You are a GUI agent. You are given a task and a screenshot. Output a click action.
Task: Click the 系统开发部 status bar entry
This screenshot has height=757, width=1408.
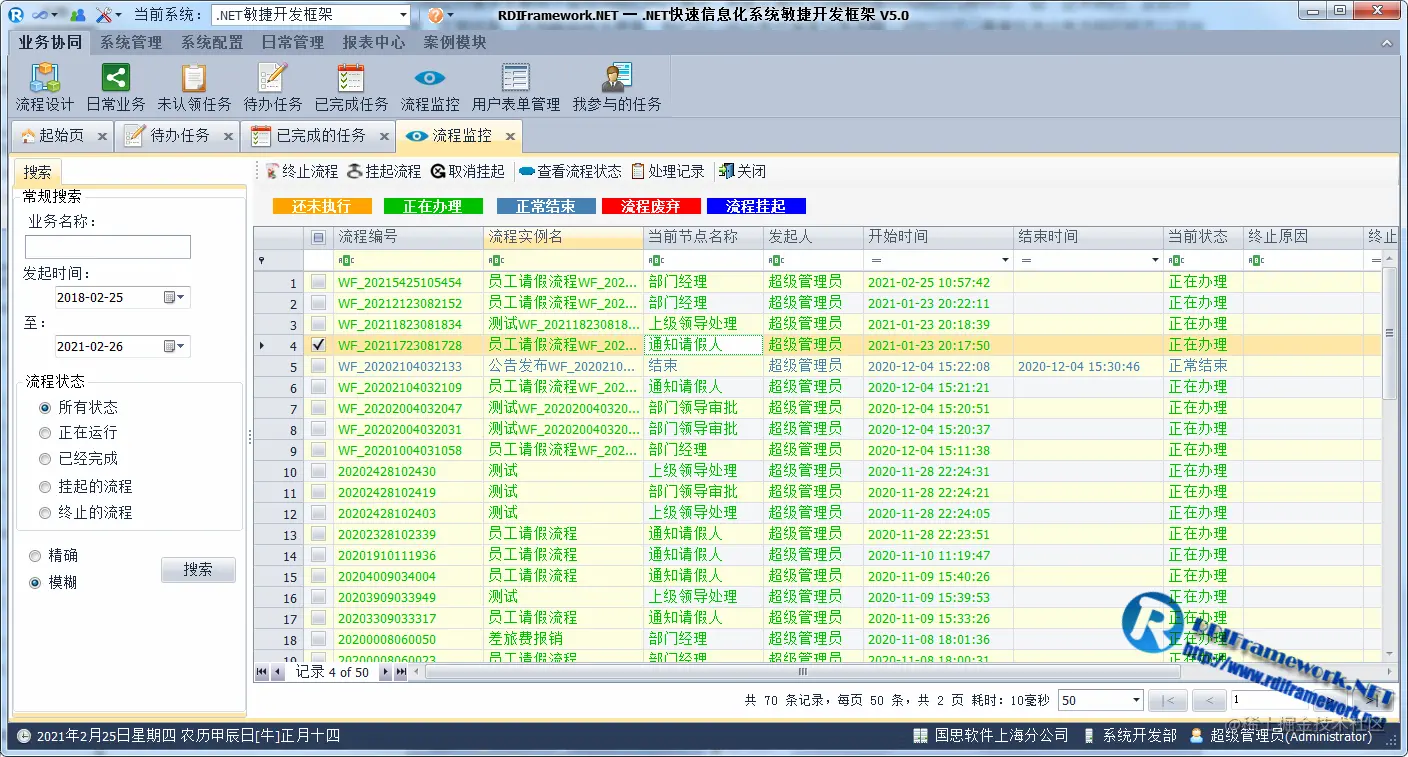(1130, 735)
